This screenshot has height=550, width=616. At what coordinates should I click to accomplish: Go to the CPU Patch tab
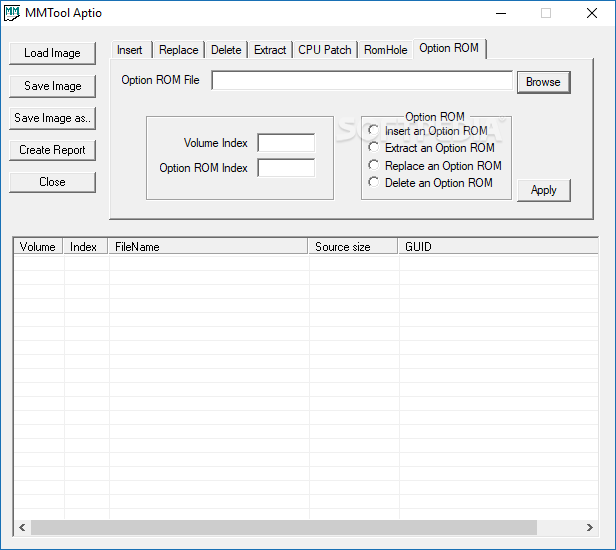pos(325,50)
